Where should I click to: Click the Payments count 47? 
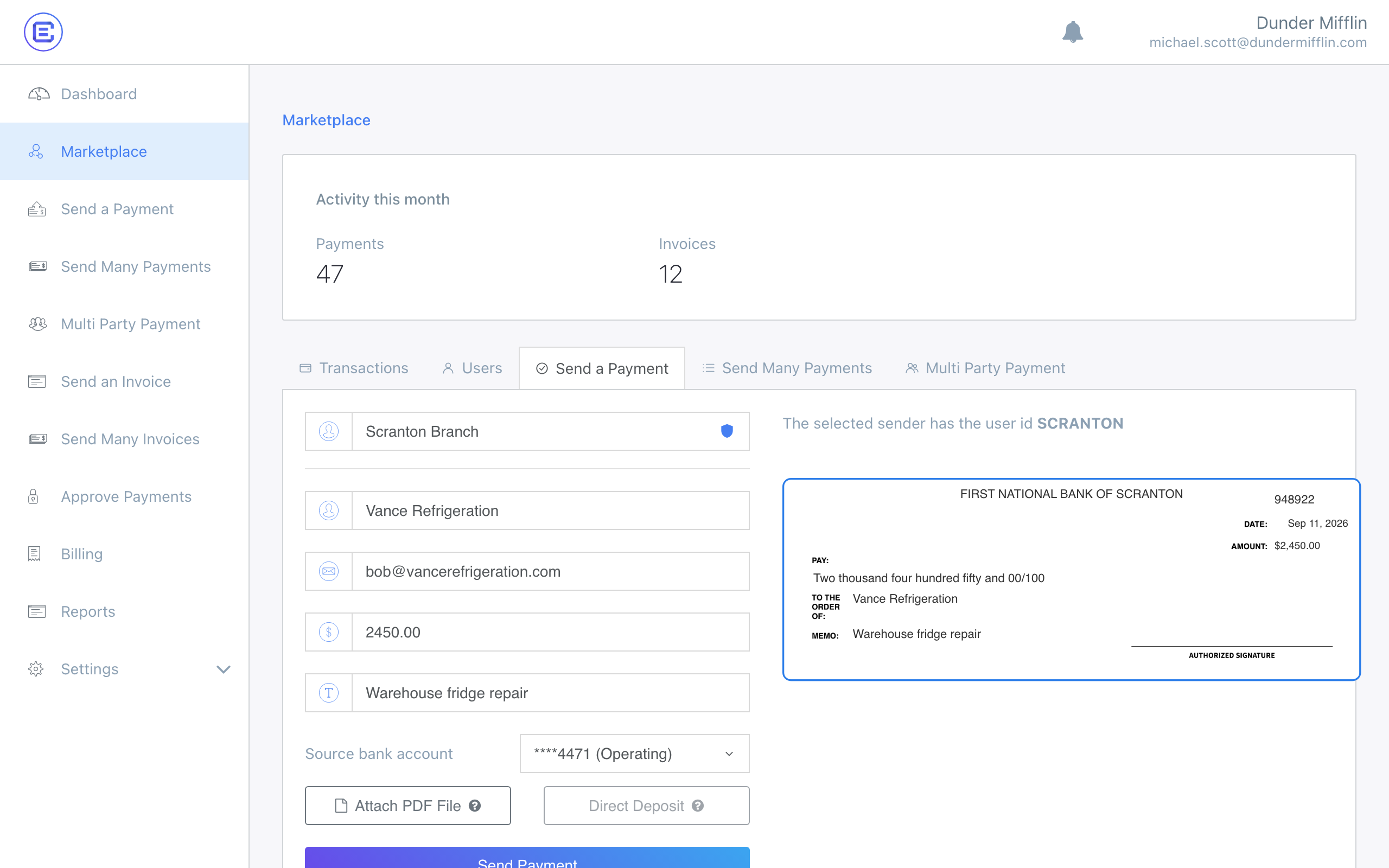pos(329,274)
